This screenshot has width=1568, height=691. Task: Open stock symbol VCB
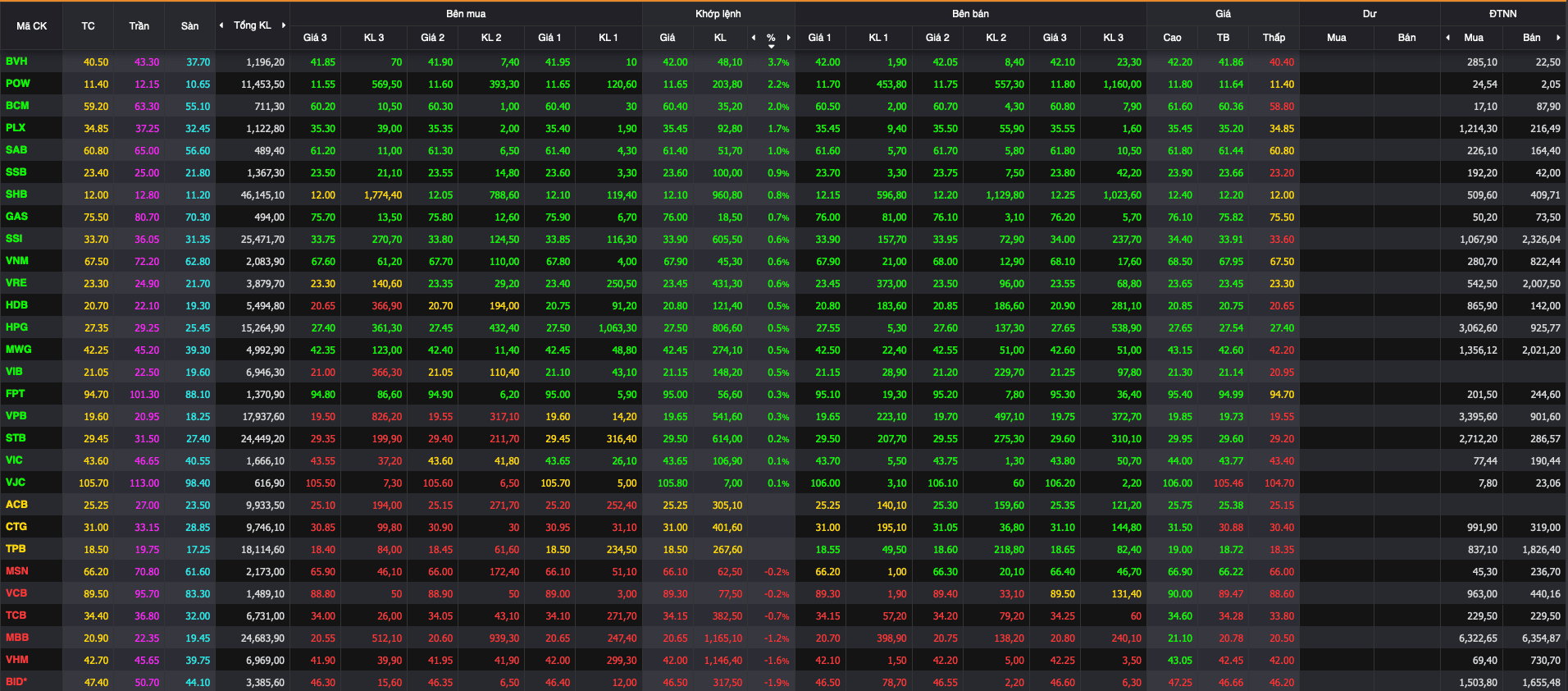16,593
